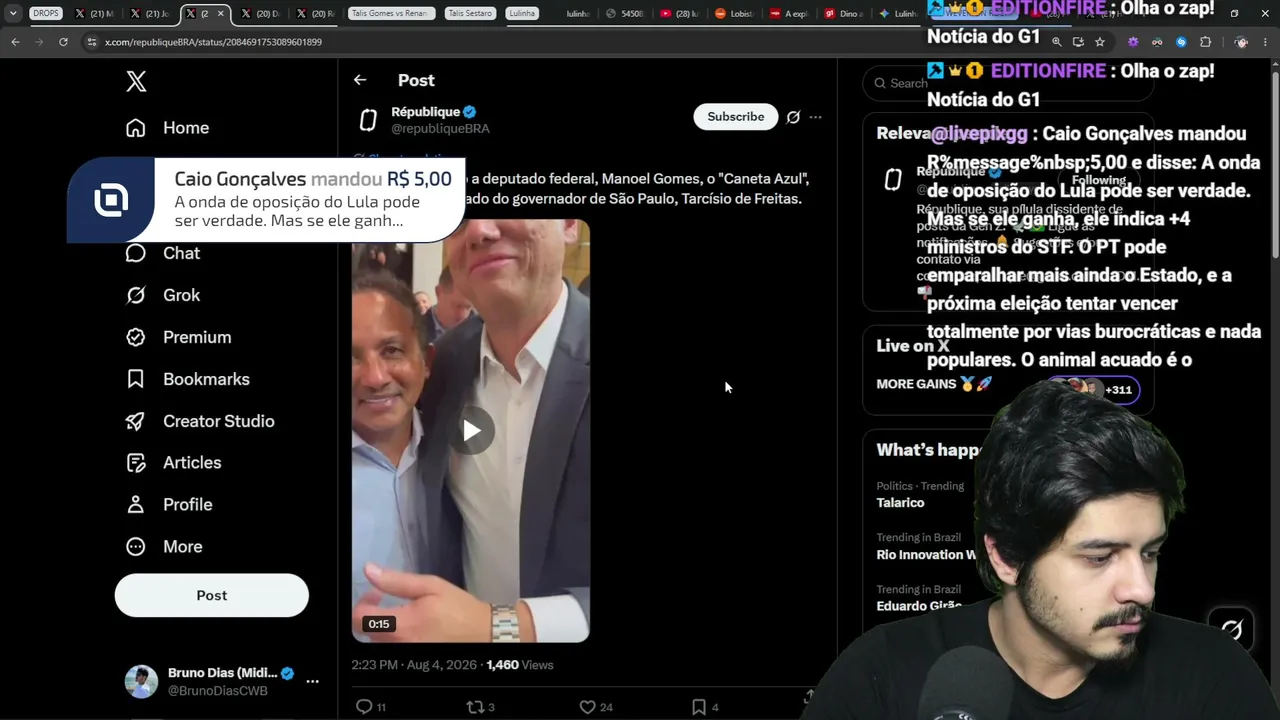Image resolution: width=1280 pixels, height=720 pixels.
Task: Click the Caio Gonçalves donation notification
Action: (266, 200)
